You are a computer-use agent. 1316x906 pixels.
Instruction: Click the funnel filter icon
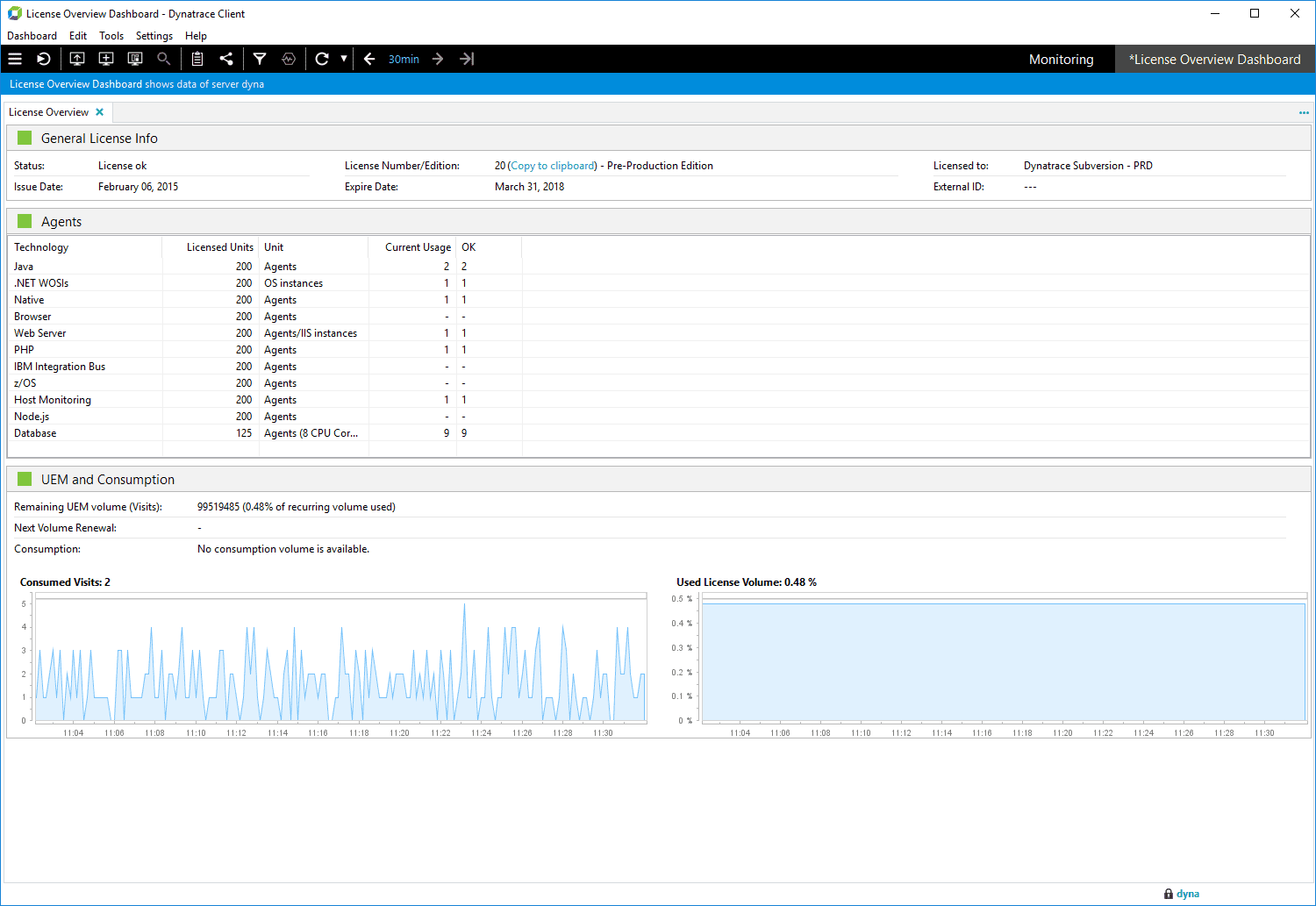[x=260, y=59]
